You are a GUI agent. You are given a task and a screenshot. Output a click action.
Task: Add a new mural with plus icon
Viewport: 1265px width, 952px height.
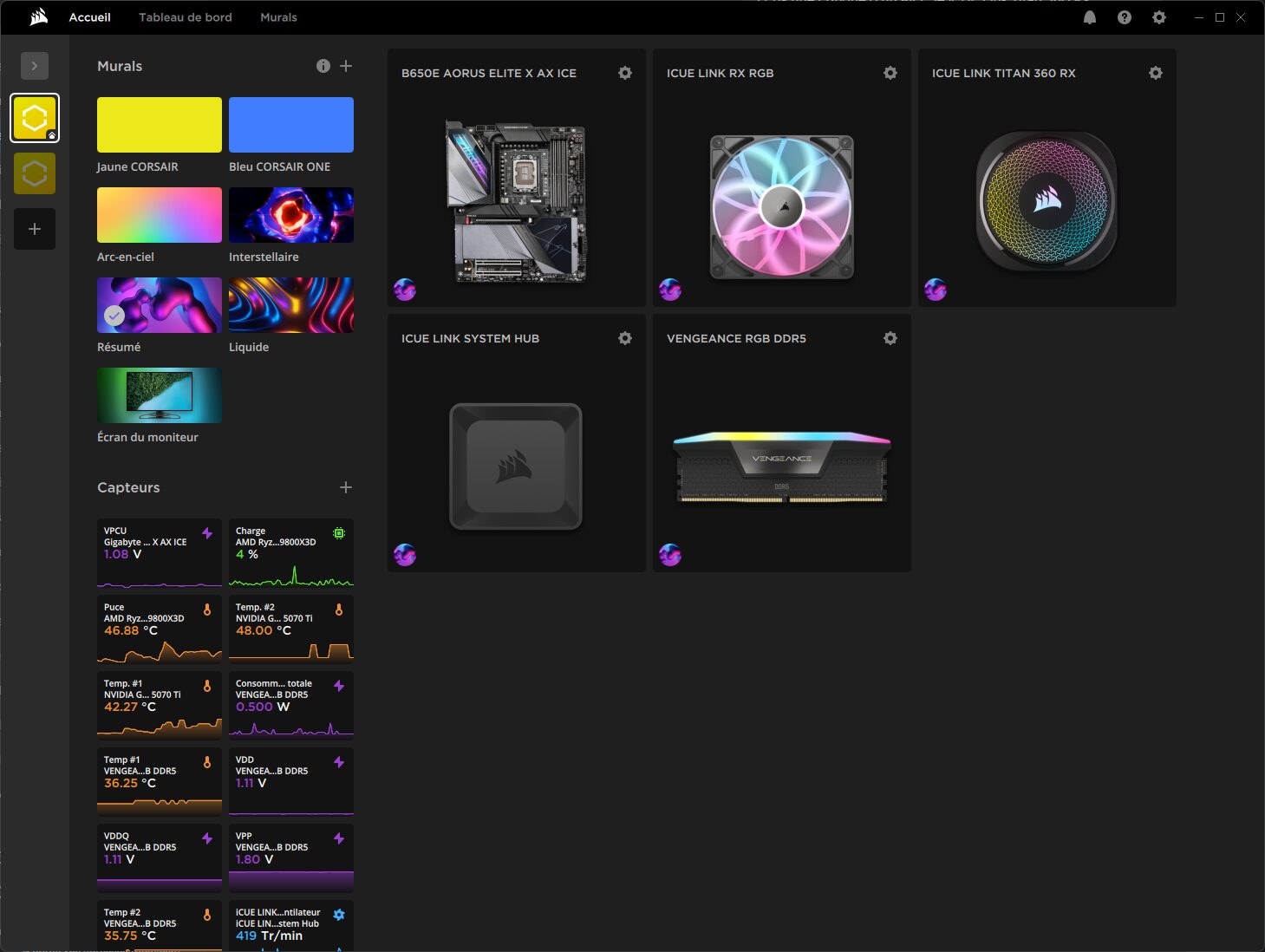point(346,66)
